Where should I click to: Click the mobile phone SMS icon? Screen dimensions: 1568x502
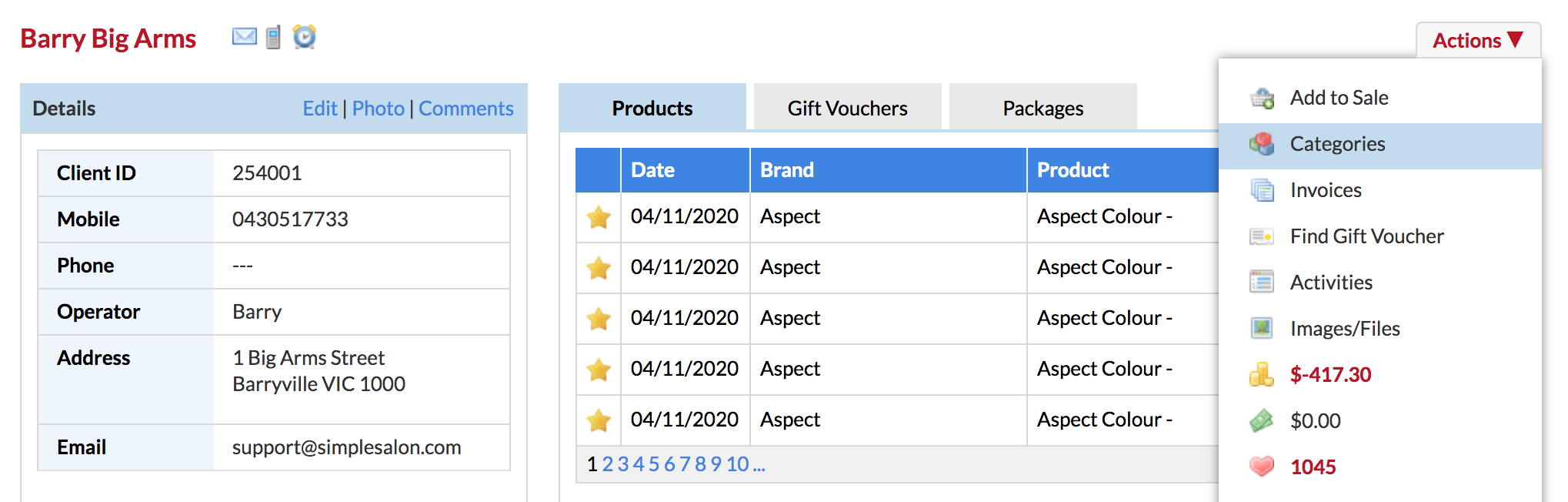coord(273,37)
